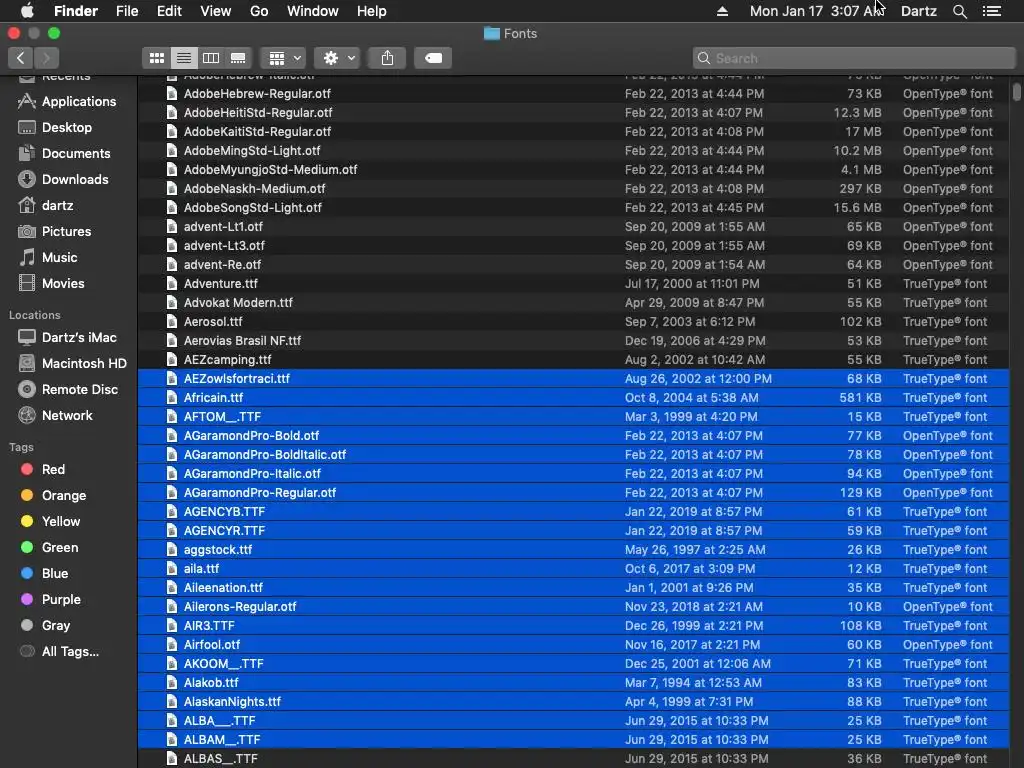Screen dimensions: 1024x768
Task: Open the File menu
Action: [x=127, y=11]
